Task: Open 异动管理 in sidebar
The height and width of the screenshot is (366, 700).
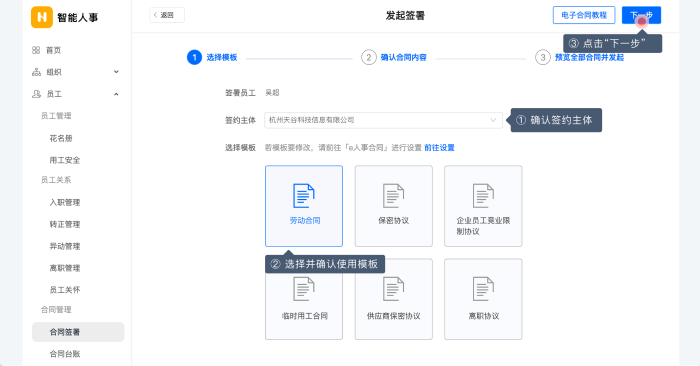Action: tap(64, 246)
